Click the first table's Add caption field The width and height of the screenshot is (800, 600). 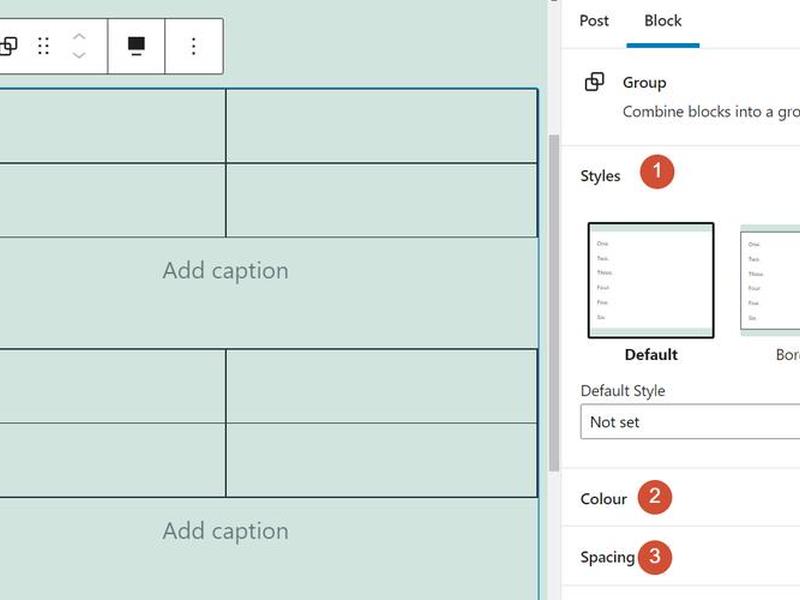(x=226, y=271)
